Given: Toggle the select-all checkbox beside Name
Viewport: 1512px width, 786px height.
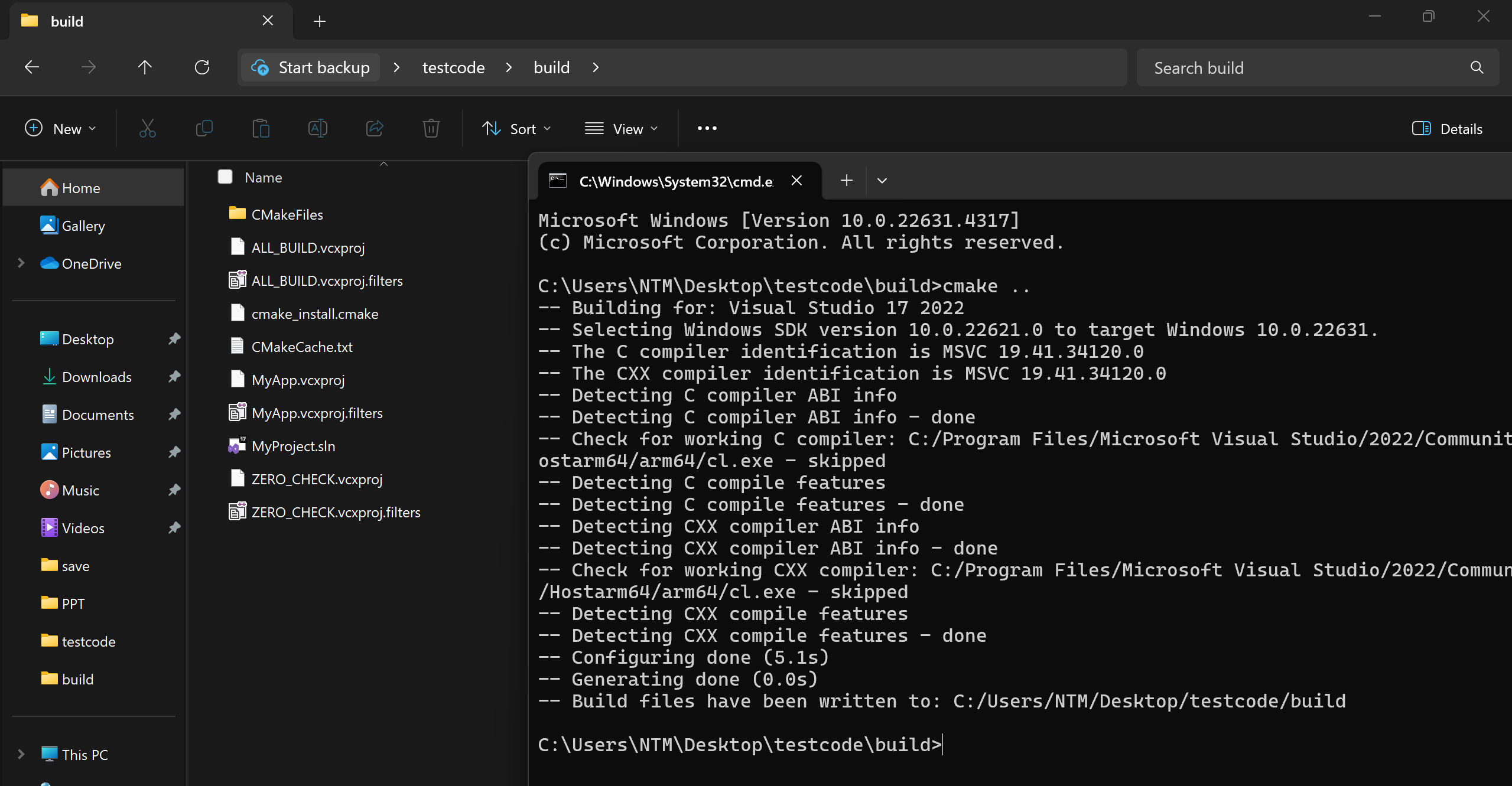Looking at the screenshot, I should click(225, 177).
